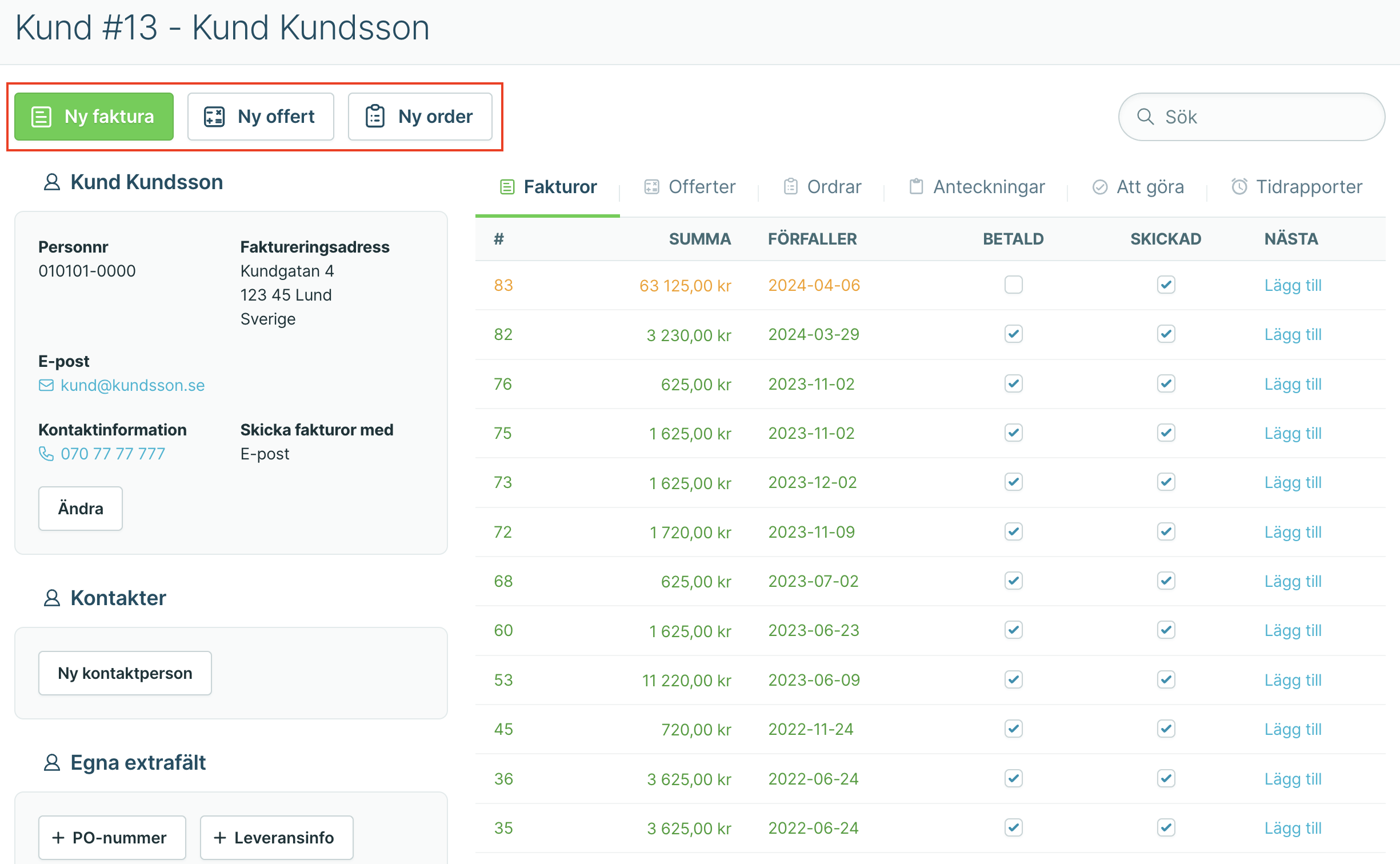The height and width of the screenshot is (864, 1400).
Task: Click the Ändra button
Action: pos(81,509)
